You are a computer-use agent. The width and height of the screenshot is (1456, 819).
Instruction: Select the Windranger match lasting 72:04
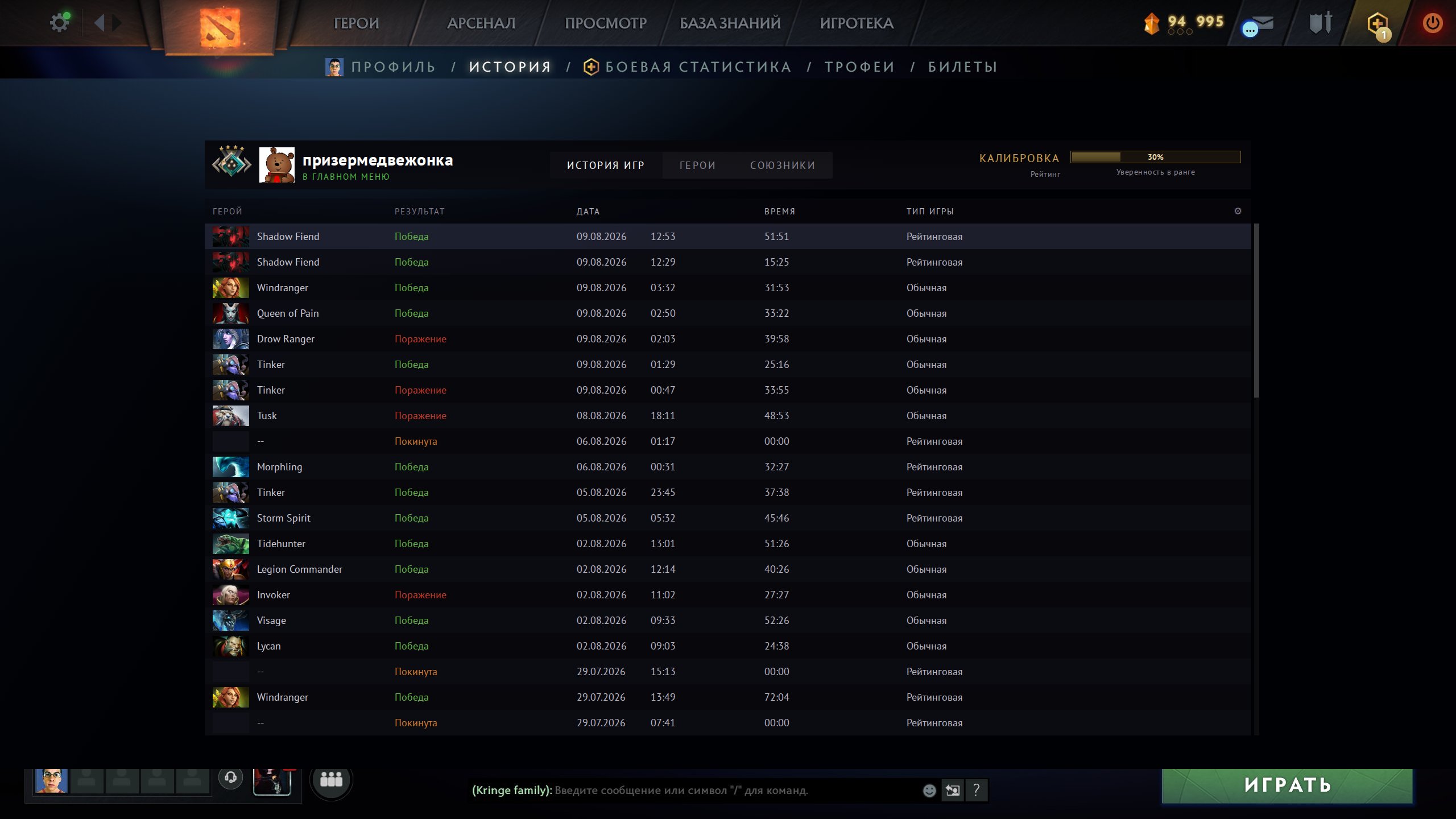pyautogui.click(x=728, y=697)
